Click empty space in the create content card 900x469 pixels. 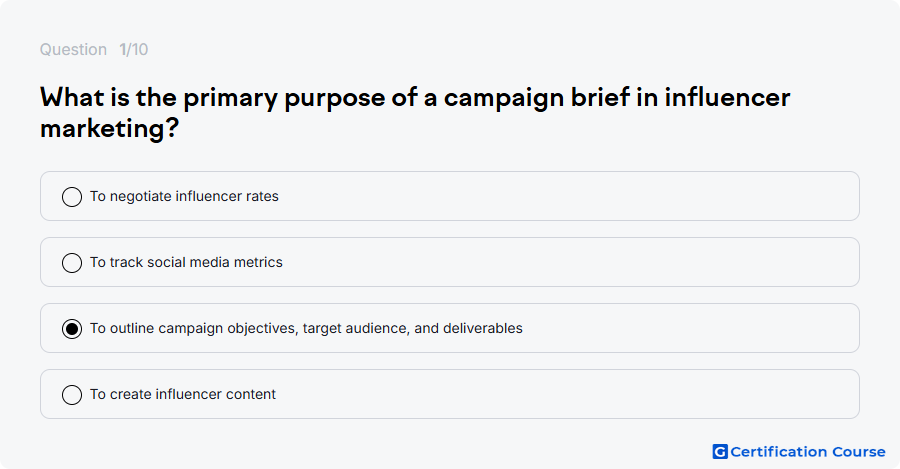[x=568, y=394]
